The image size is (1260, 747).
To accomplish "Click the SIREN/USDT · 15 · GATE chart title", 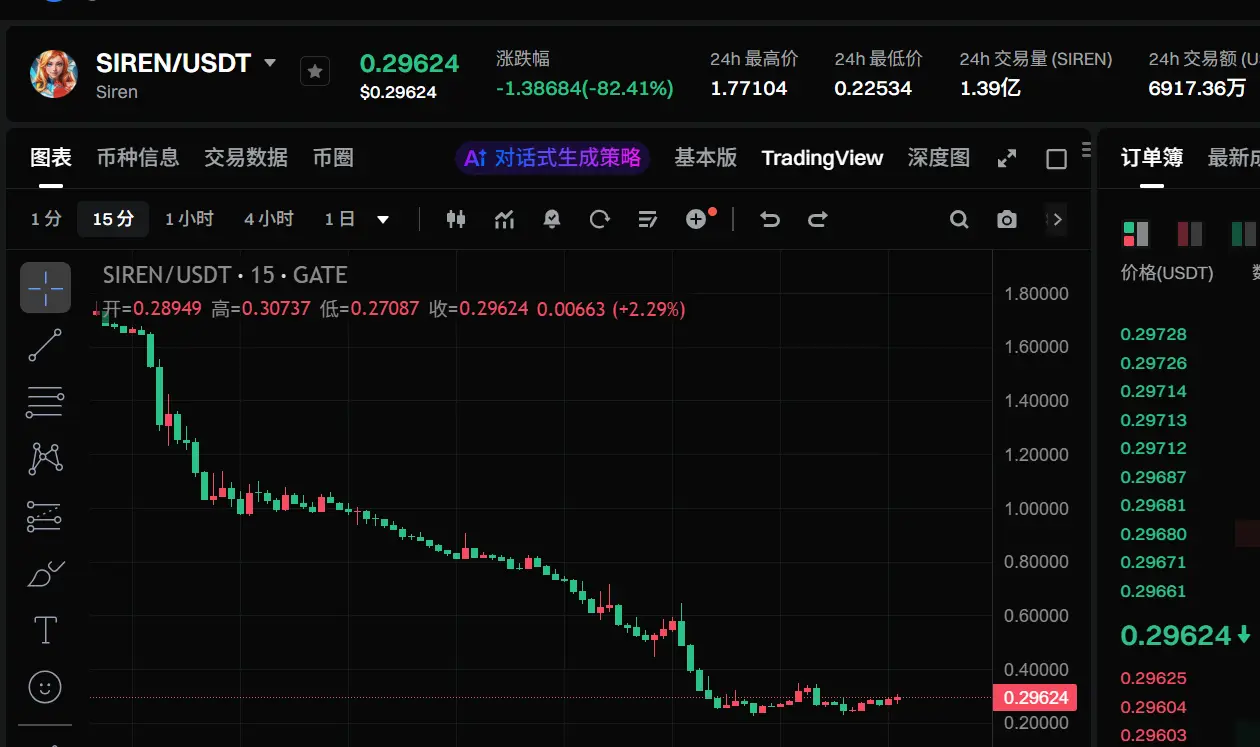I will pyautogui.click(x=225, y=275).
